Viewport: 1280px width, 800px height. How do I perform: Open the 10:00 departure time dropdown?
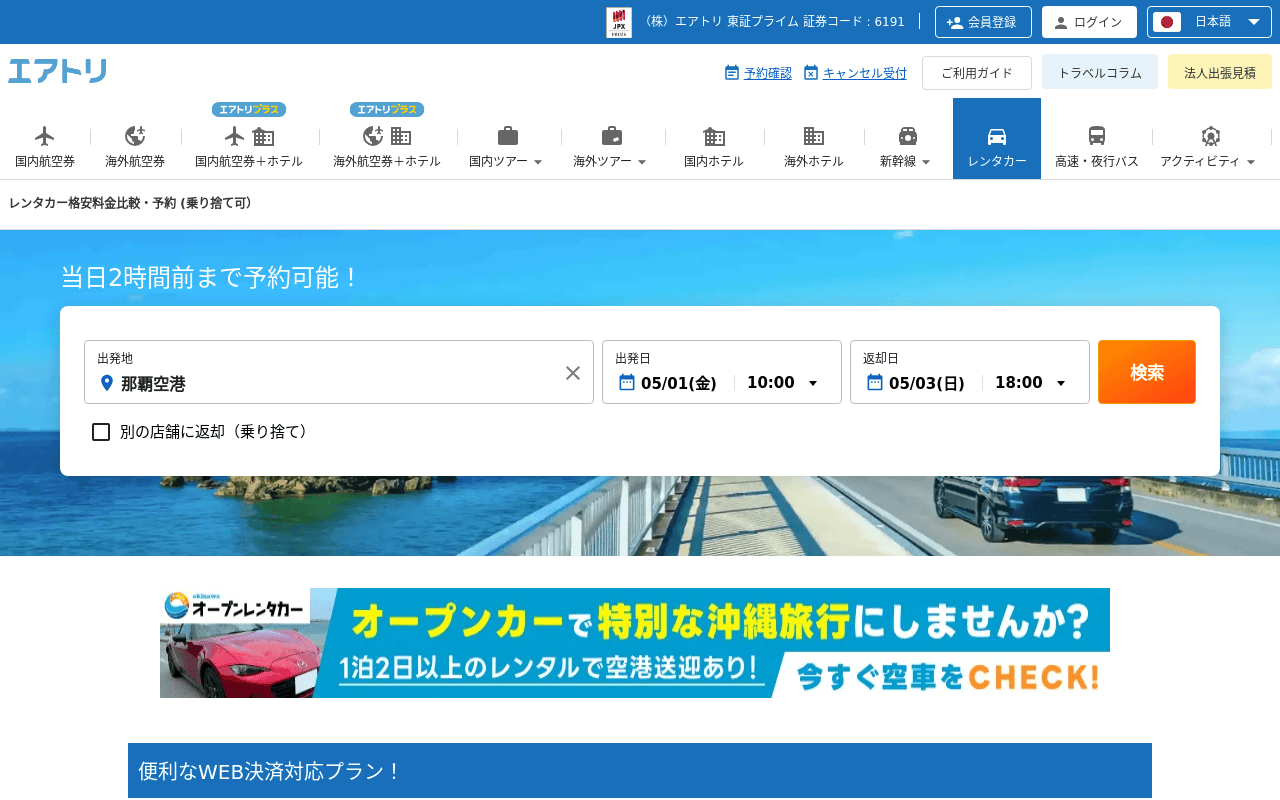783,383
